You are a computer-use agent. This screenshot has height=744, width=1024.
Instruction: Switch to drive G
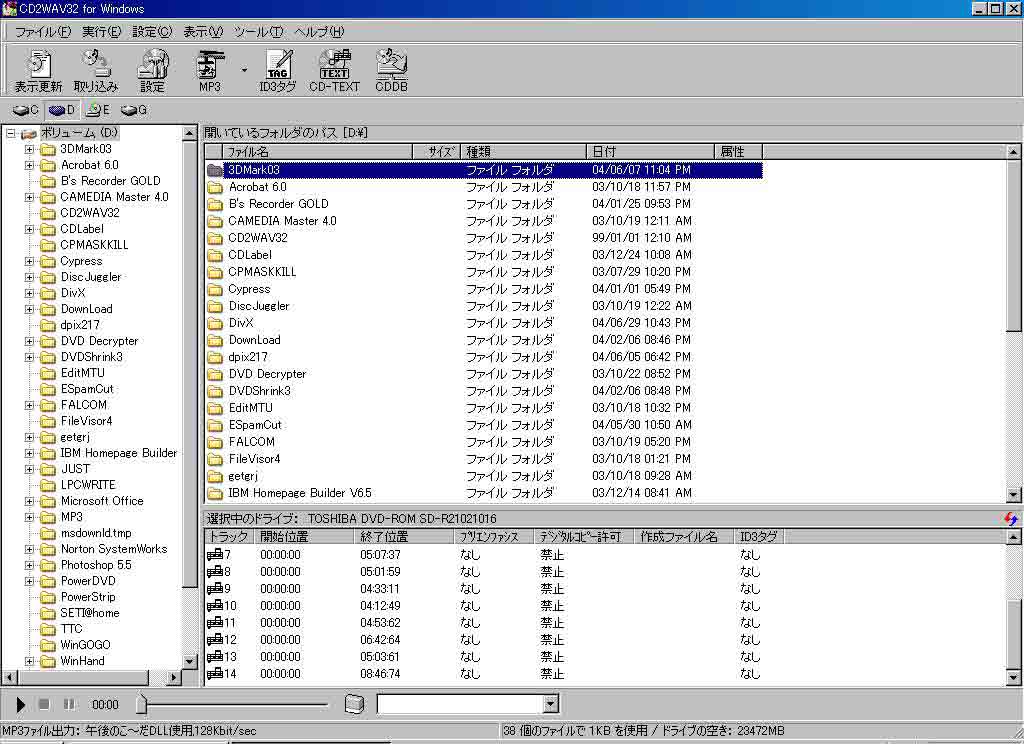coord(134,110)
